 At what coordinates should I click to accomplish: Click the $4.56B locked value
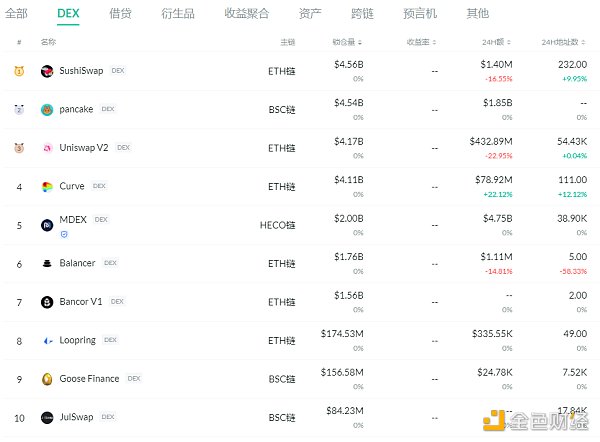(349, 65)
